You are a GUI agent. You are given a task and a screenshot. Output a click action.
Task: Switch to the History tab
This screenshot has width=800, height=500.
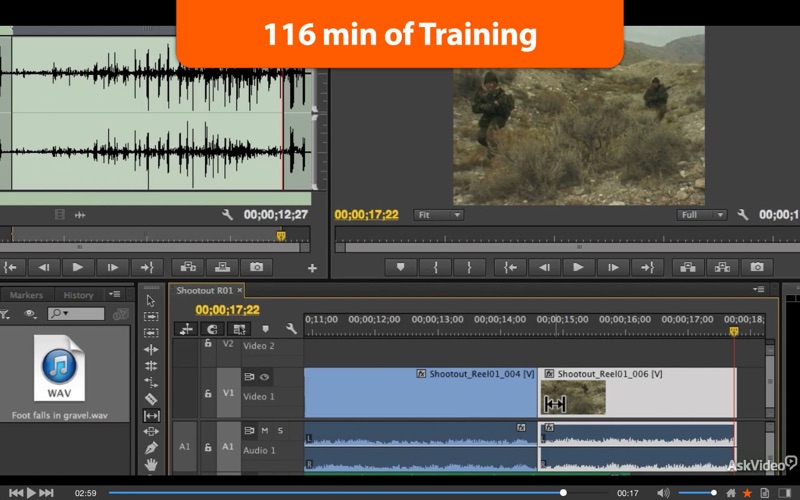click(78, 295)
